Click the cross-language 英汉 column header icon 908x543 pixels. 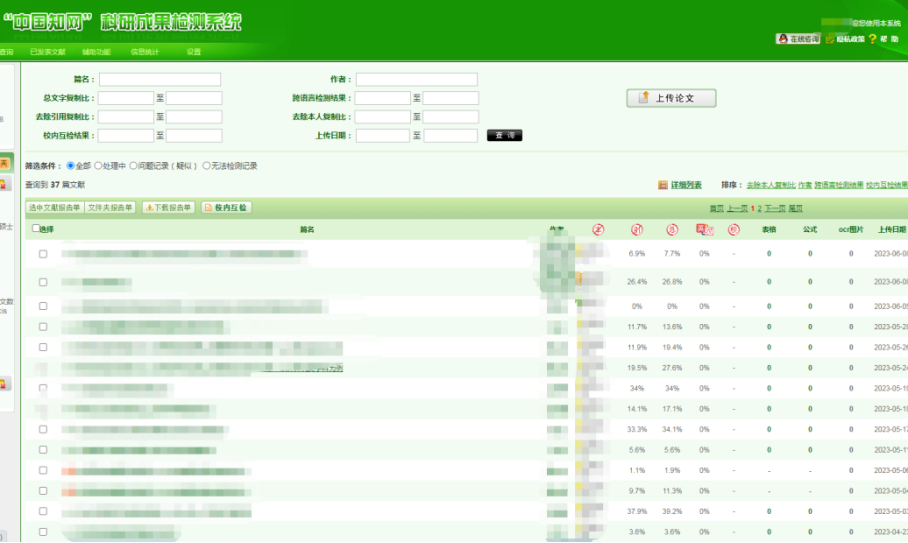click(x=704, y=229)
